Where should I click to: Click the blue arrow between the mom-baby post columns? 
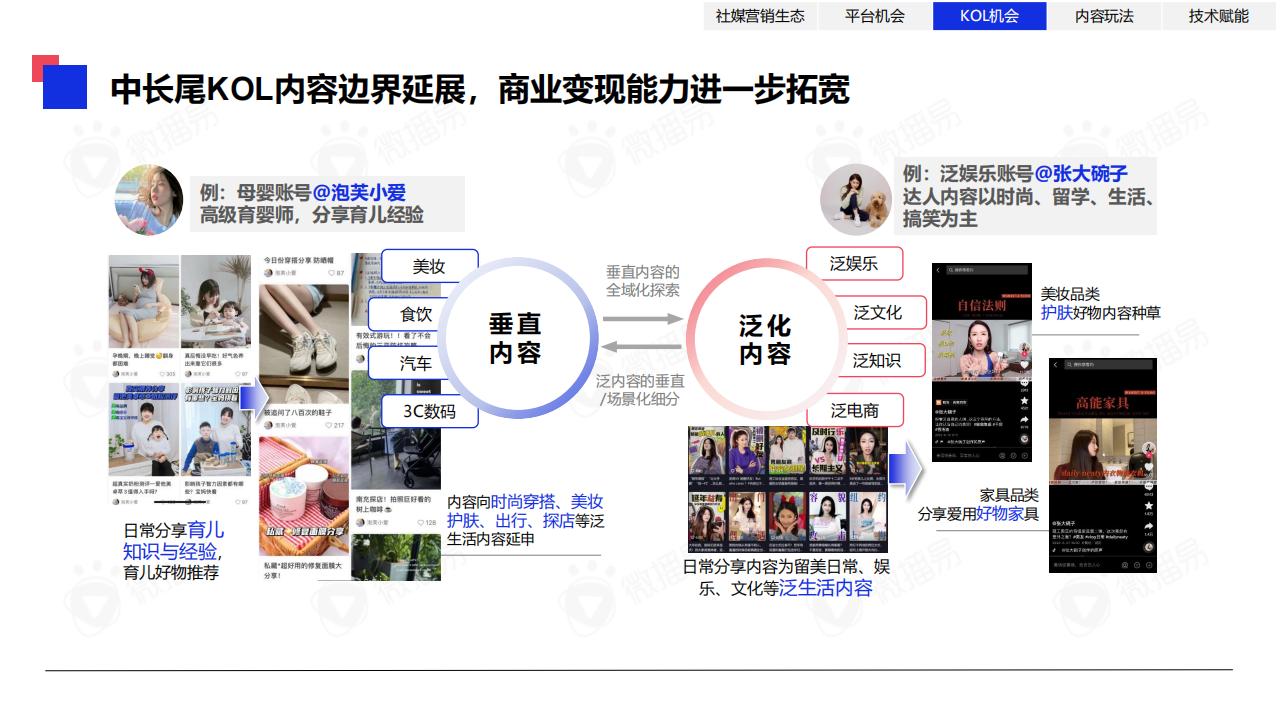click(254, 396)
